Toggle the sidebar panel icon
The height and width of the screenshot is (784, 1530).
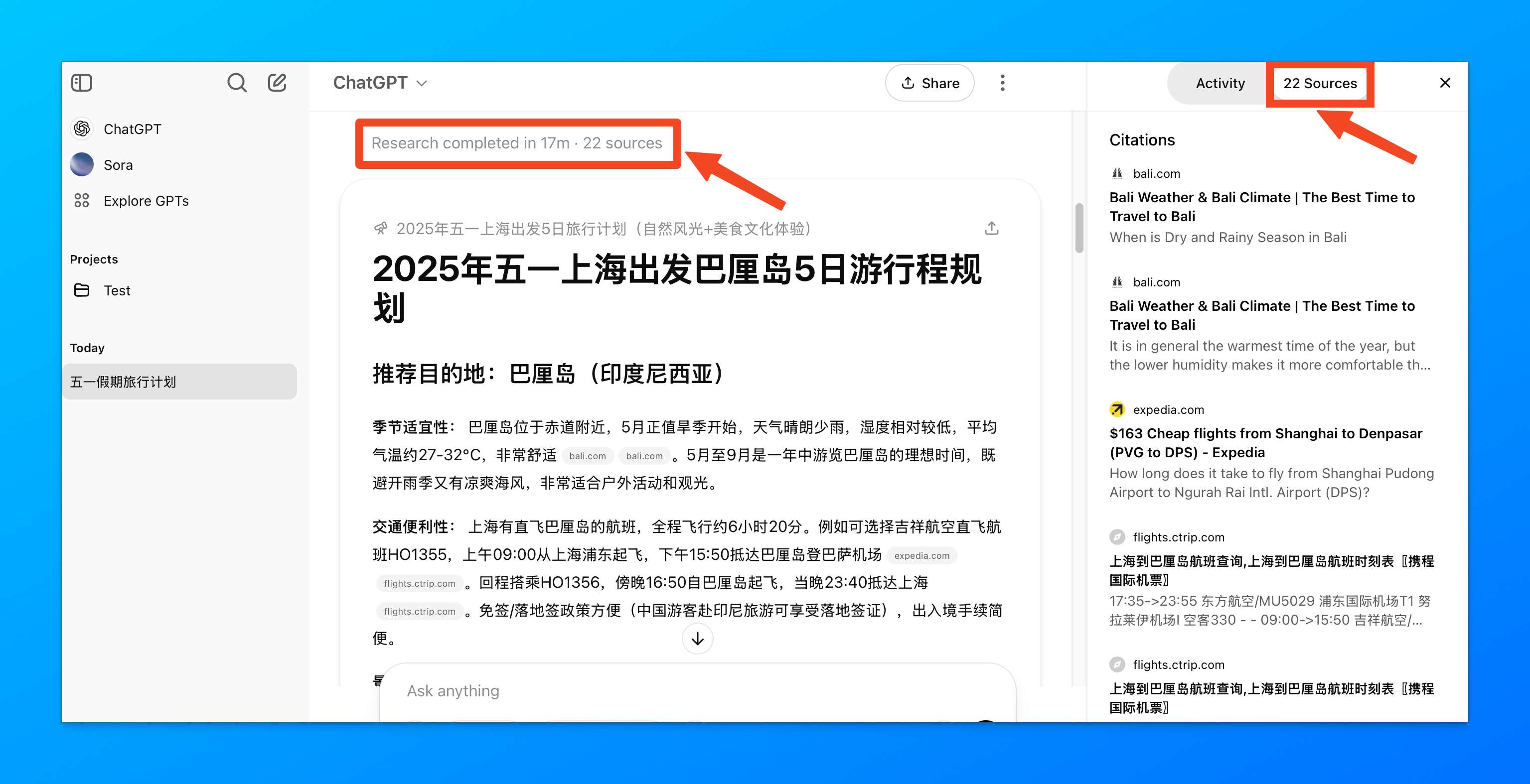click(x=81, y=83)
